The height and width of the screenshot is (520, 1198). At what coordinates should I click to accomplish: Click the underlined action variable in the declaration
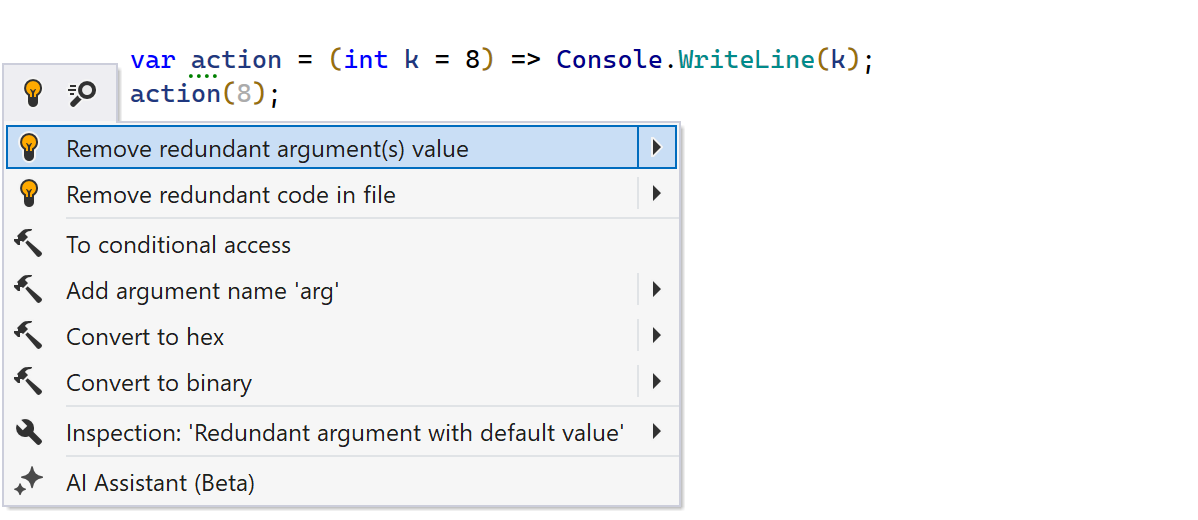[x=236, y=60]
